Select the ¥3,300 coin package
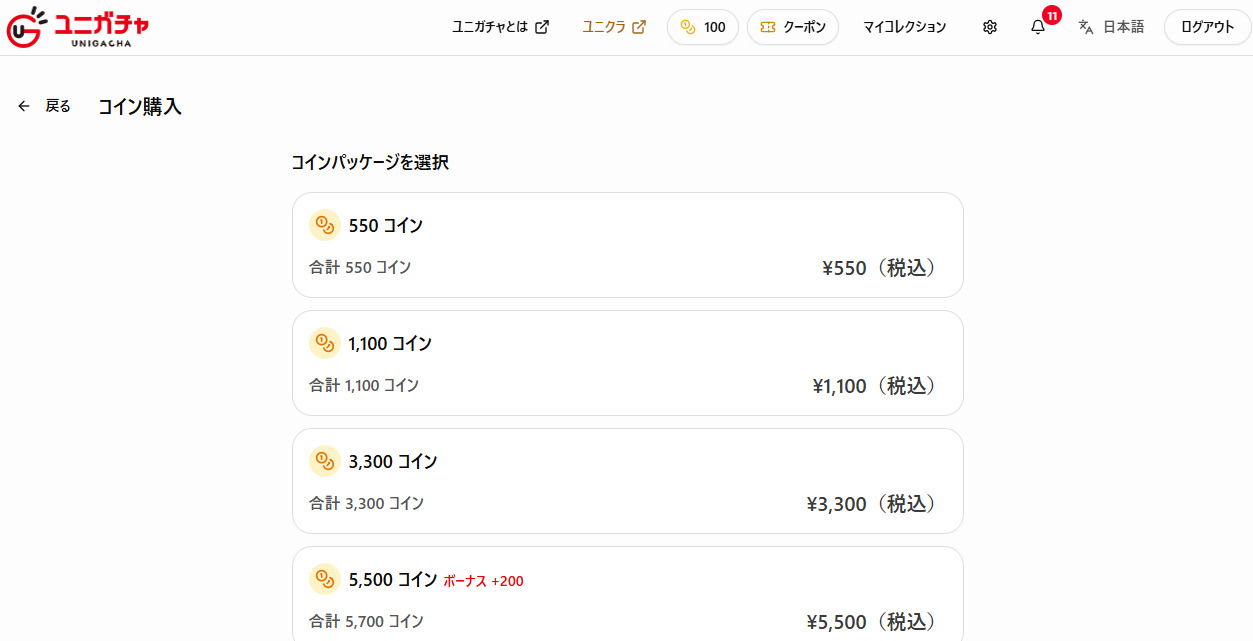Image resolution: width=1253 pixels, height=641 pixels. tap(628, 481)
